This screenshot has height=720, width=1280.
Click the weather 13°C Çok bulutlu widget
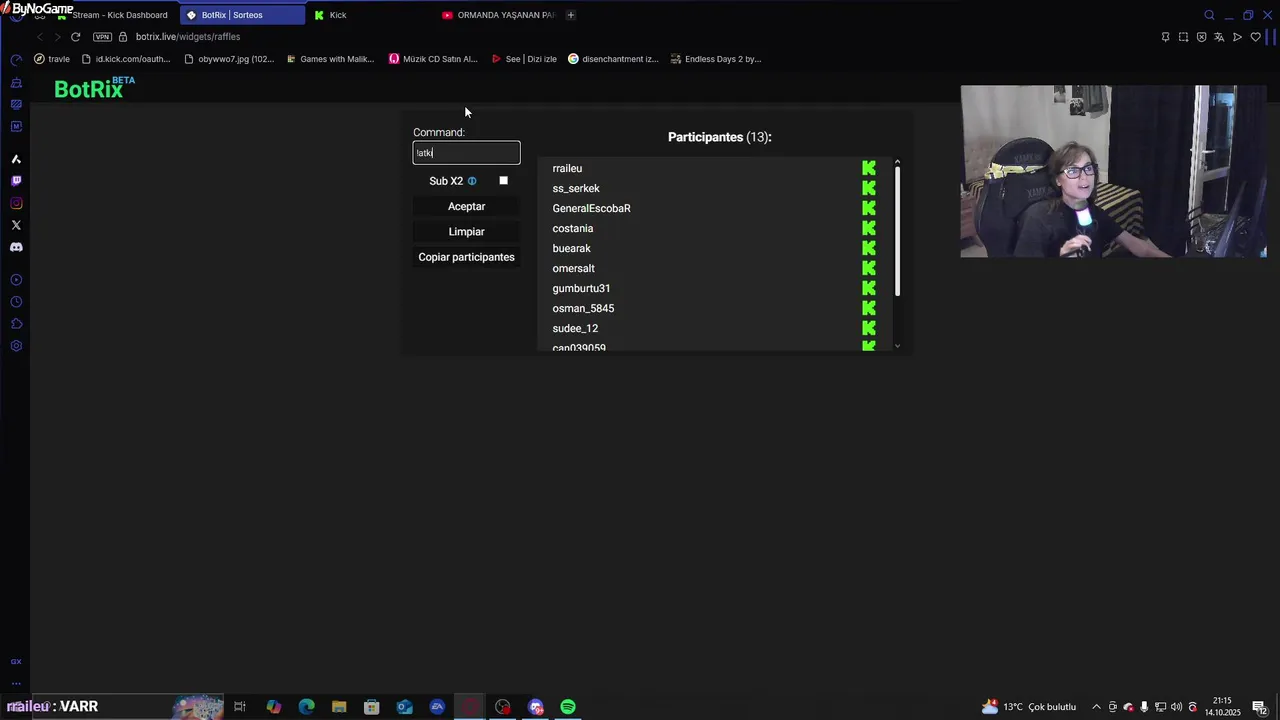[1028, 707]
